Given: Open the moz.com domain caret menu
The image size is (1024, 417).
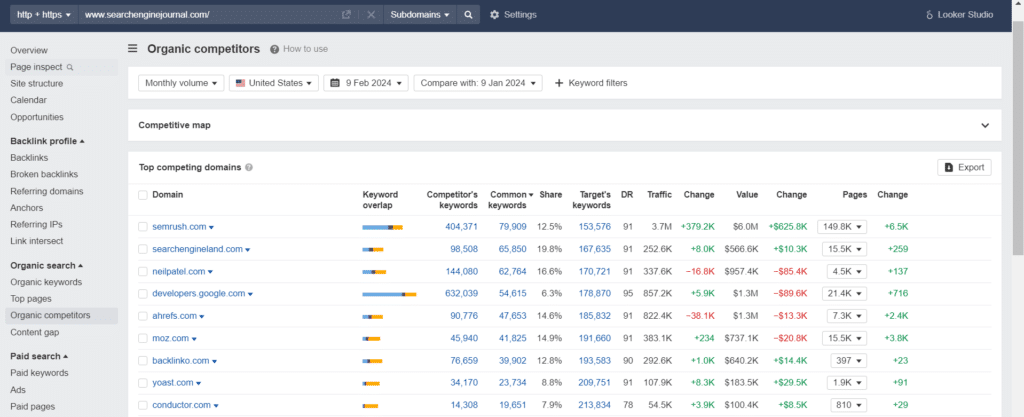Looking at the screenshot, I should tap(194, 339).
